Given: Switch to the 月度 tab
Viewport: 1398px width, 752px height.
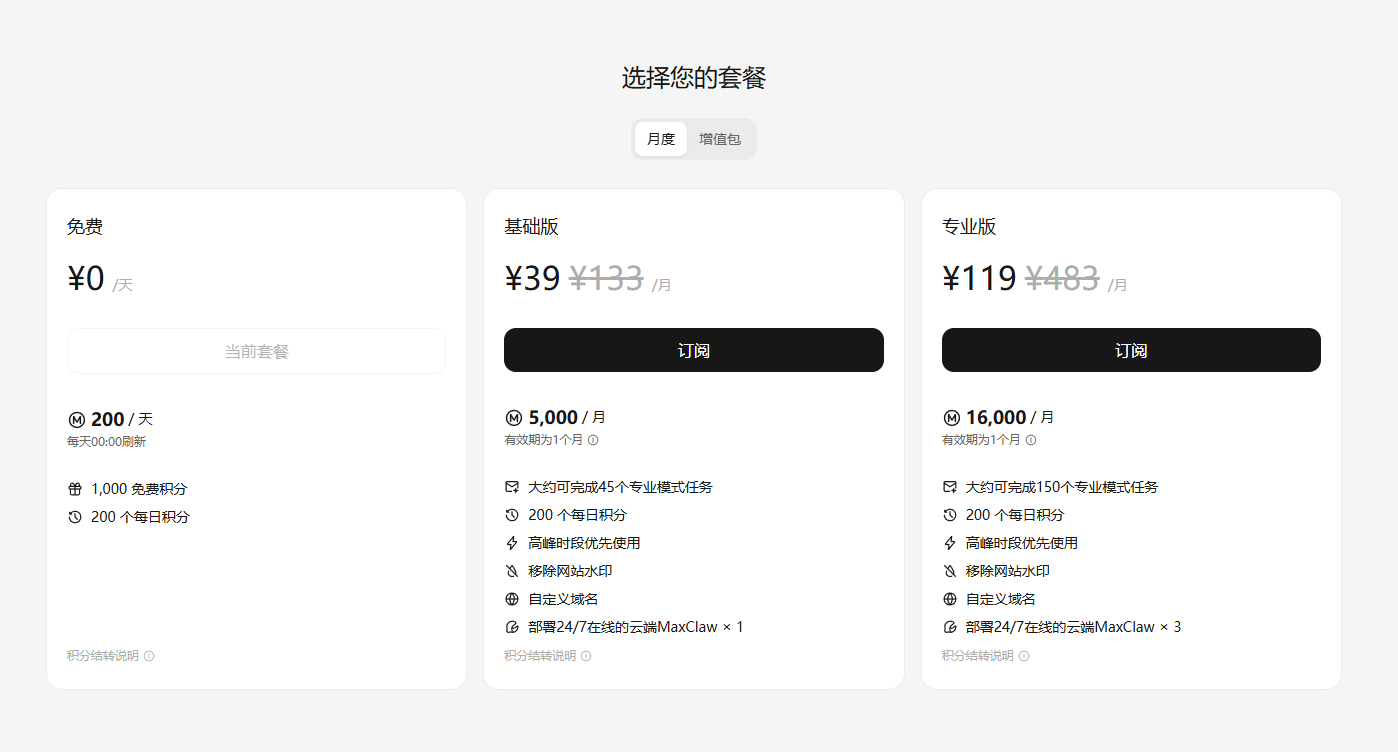Looking at the screenshot, I should tap(660, 139).
